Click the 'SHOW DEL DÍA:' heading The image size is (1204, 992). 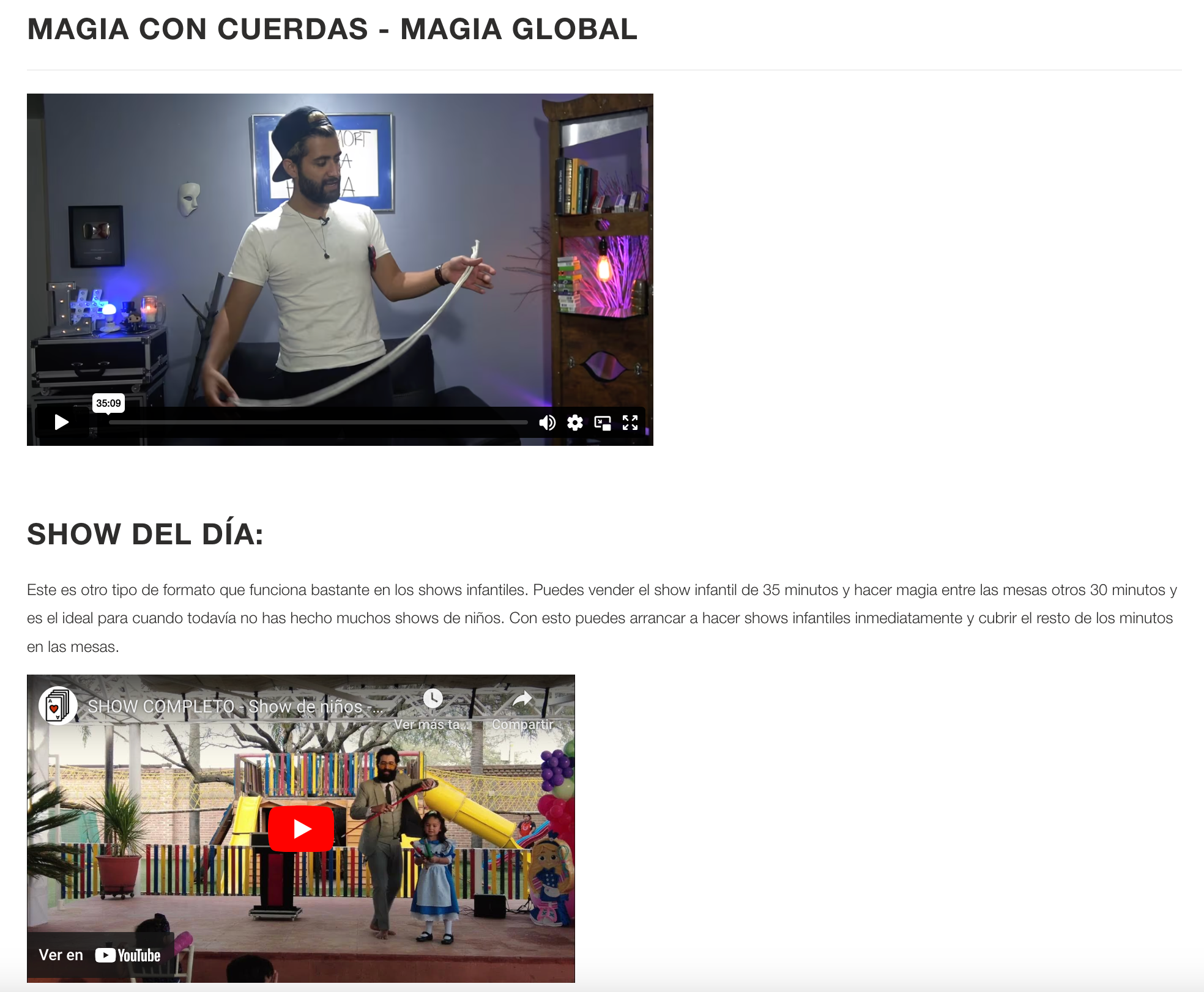click(146, 534)
